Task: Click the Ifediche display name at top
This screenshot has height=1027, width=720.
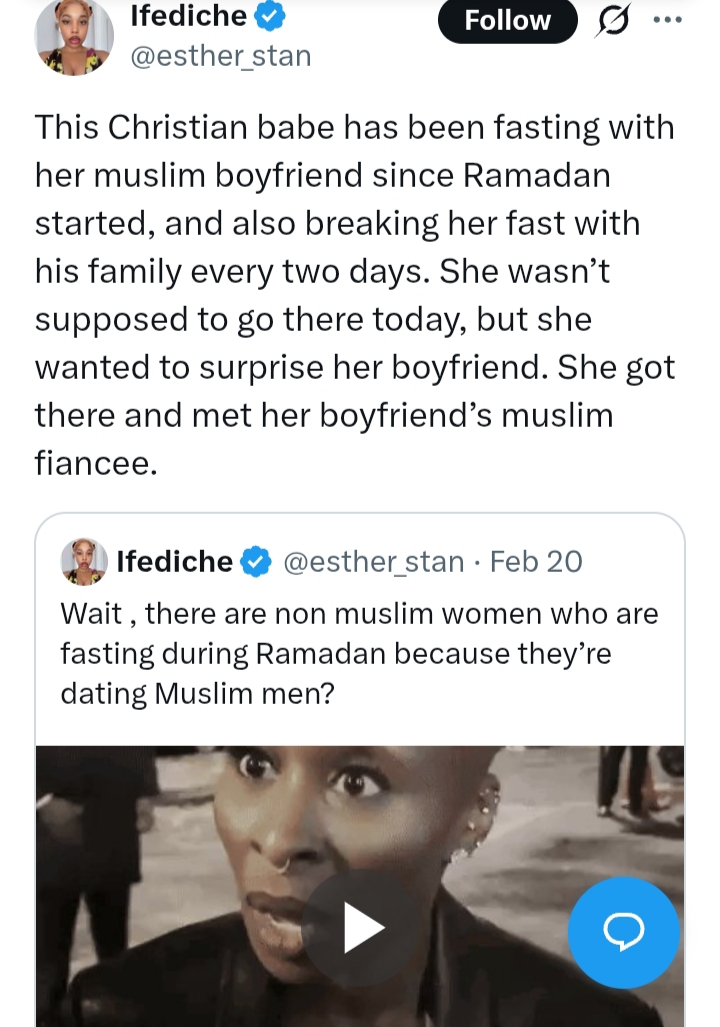Action: pos(188,16)
